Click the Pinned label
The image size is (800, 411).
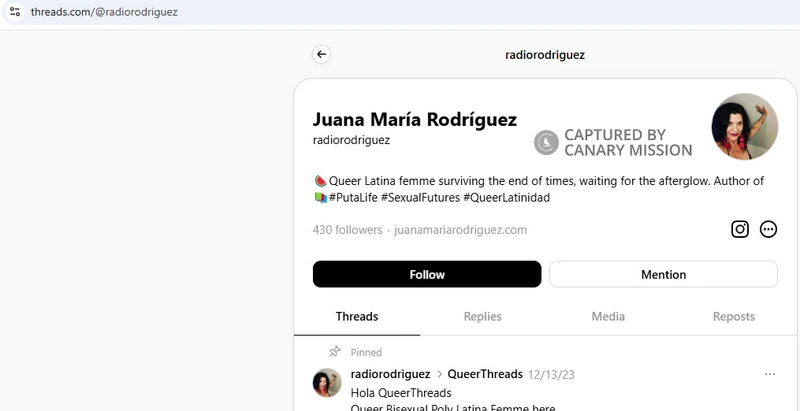click(x=366, y=352)
